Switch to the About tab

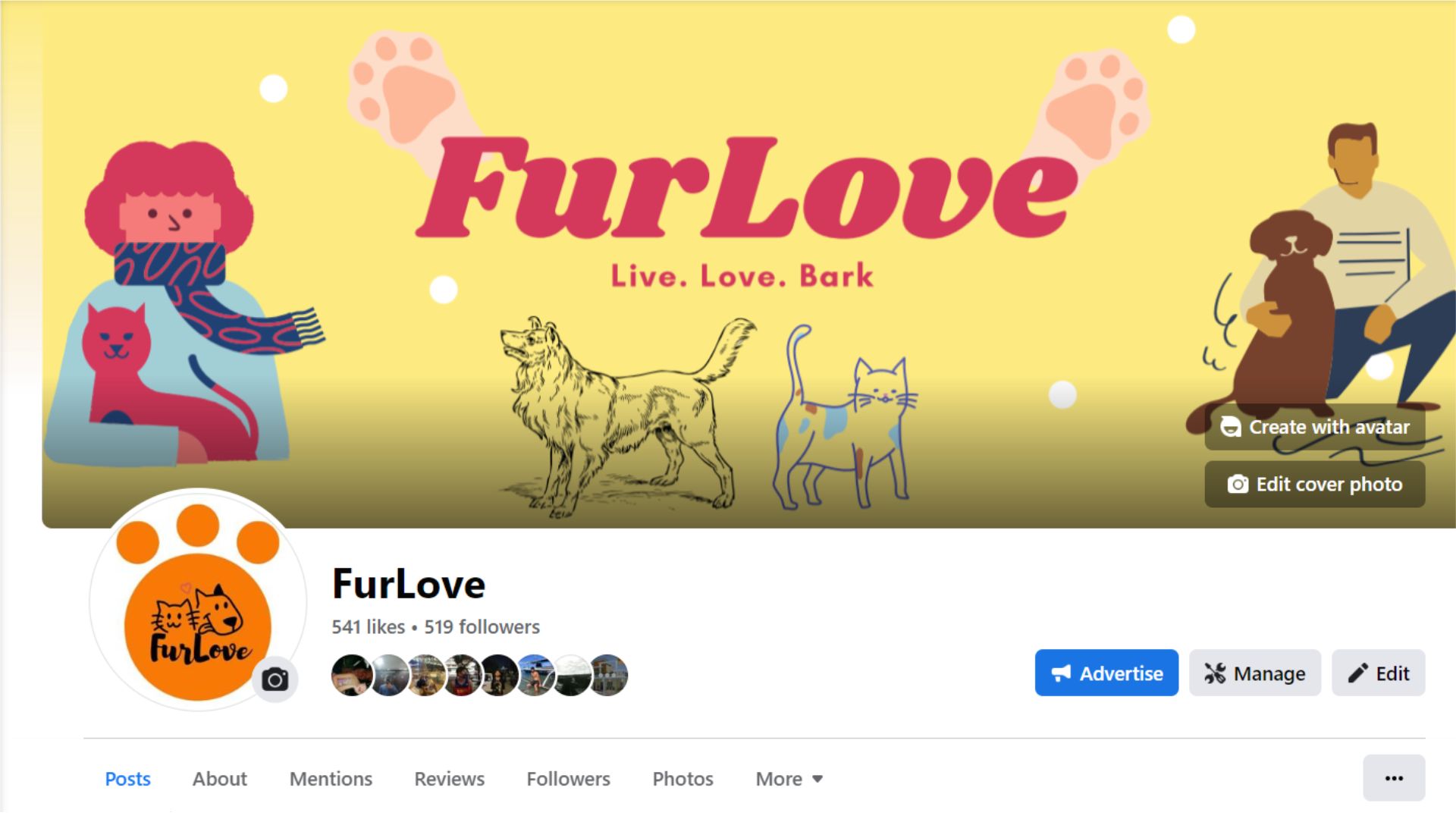pos(220,779)
